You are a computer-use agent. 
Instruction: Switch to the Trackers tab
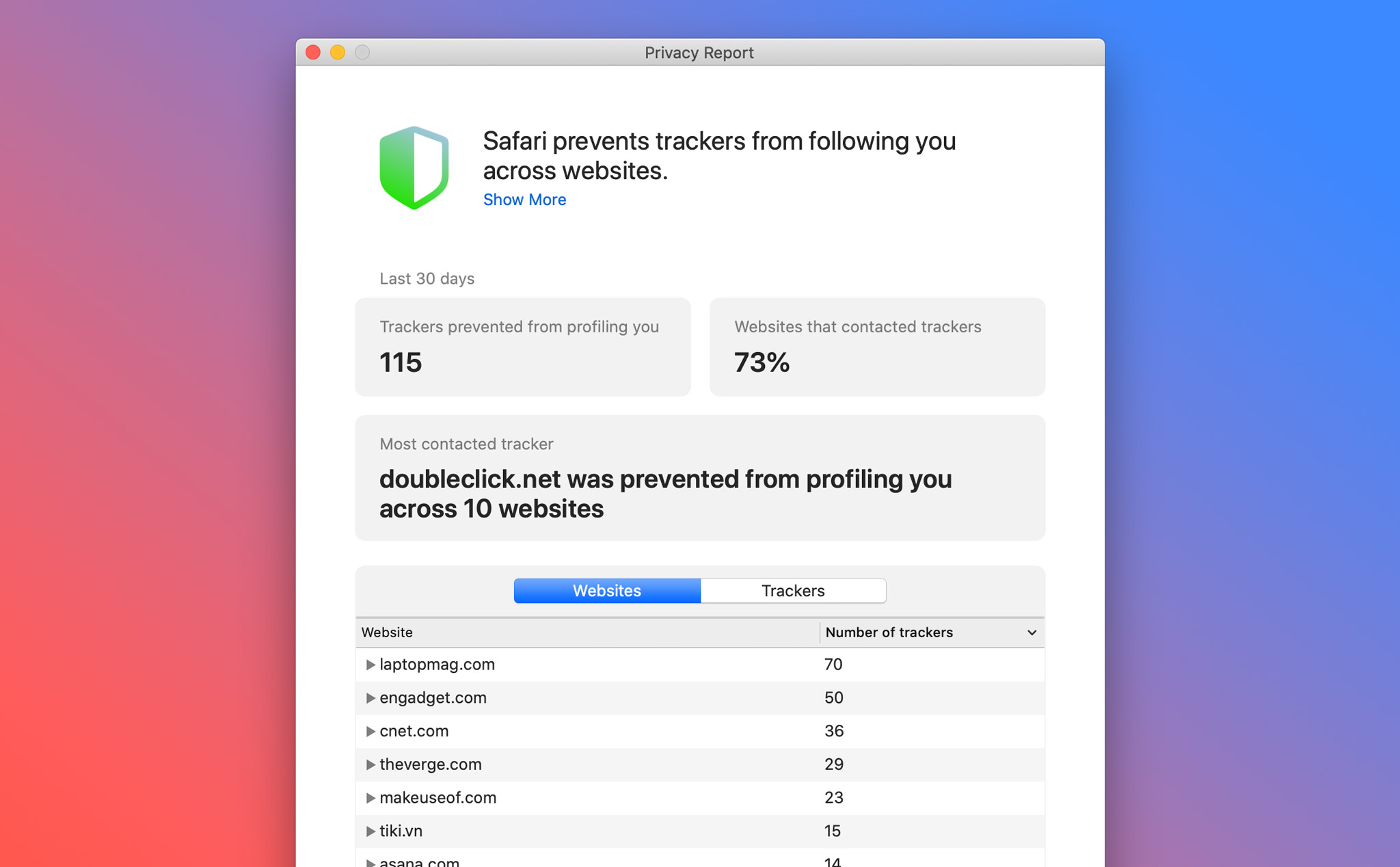click(x=792, y=590)
